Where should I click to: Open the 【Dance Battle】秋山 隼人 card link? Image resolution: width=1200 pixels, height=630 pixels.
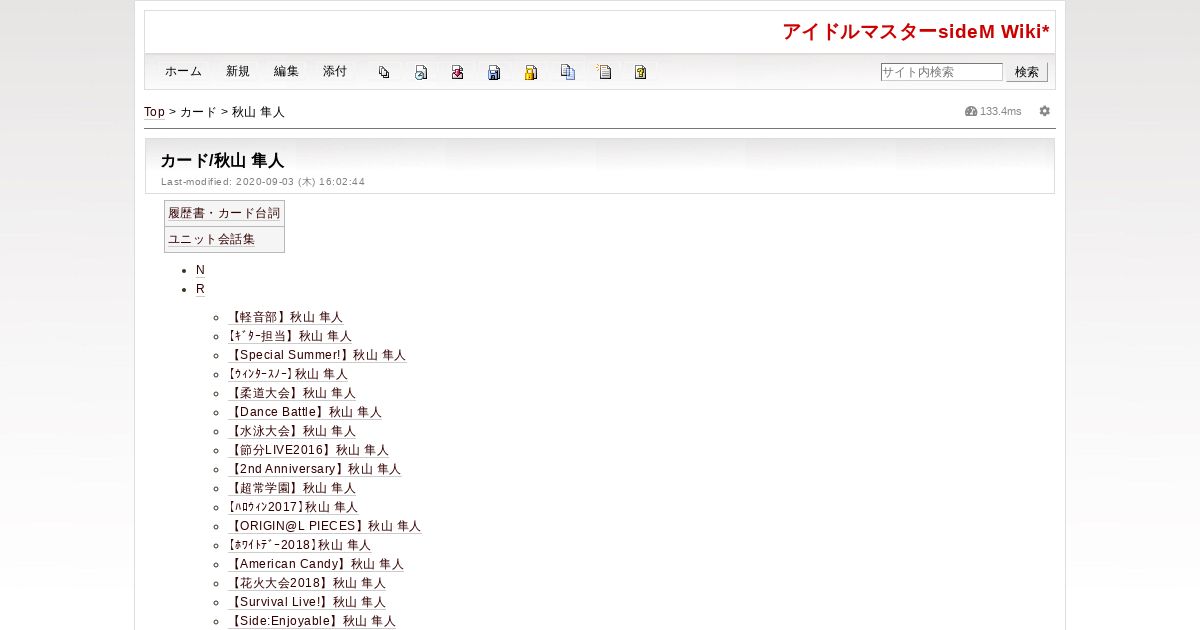tap(305, 412)
